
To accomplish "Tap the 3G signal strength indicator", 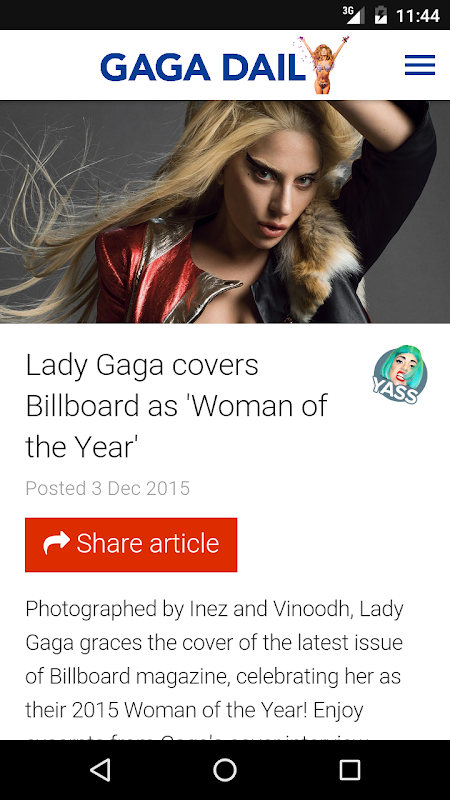I will [353, 15].
